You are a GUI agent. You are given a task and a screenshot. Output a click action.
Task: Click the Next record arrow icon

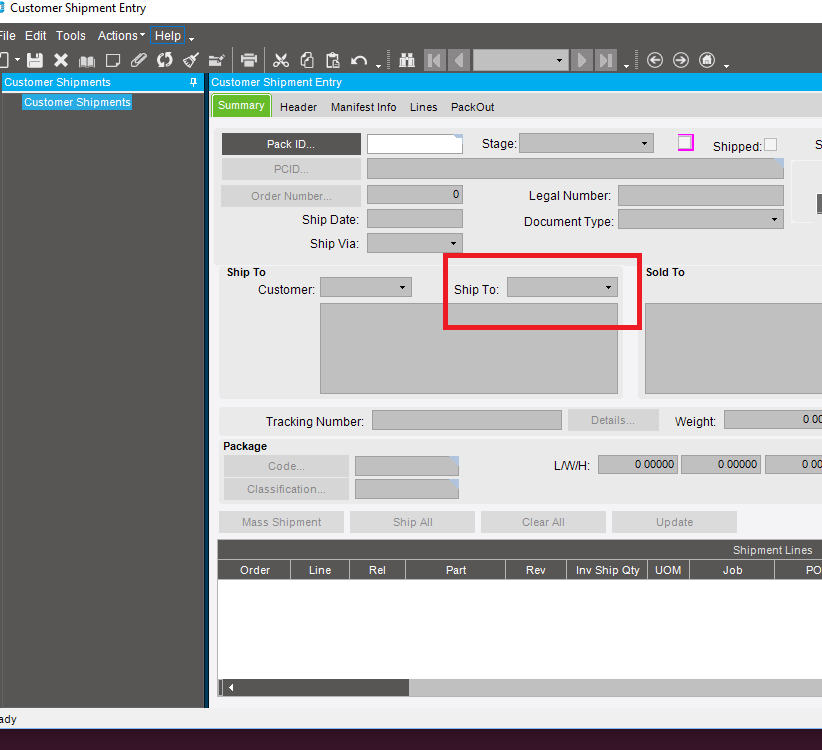tap(581, 60)
